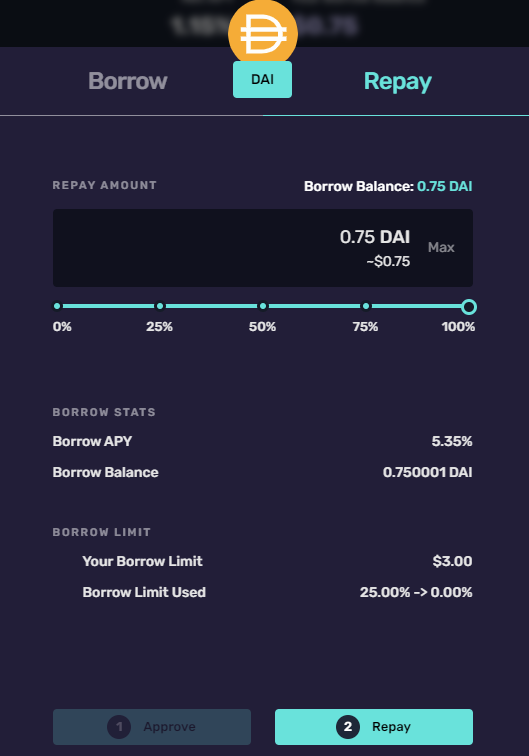Click the step 1 Approve button
529x756 pixels.
pyautogui.click(x=152, y=727)
